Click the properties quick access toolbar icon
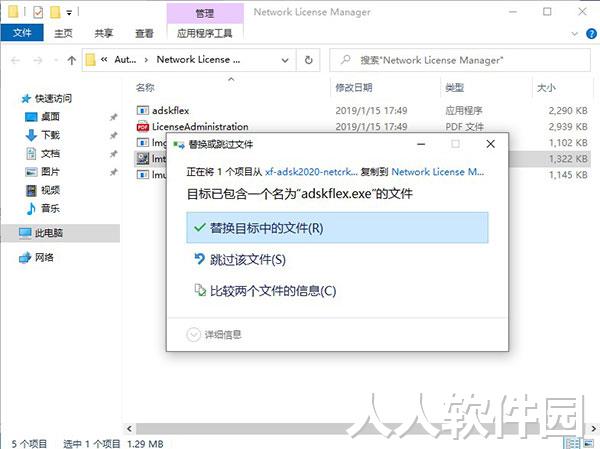 tap(38, 12)
